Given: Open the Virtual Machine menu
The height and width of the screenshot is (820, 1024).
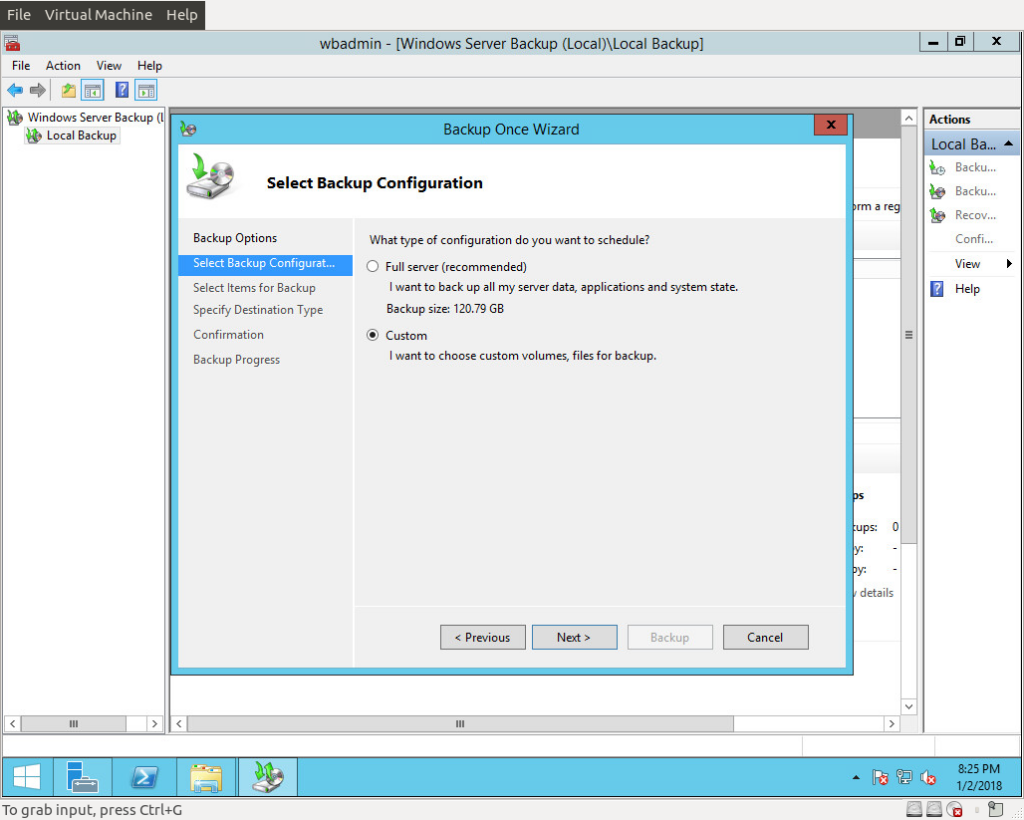Looking at the screenshot, I should pos(98,14).
